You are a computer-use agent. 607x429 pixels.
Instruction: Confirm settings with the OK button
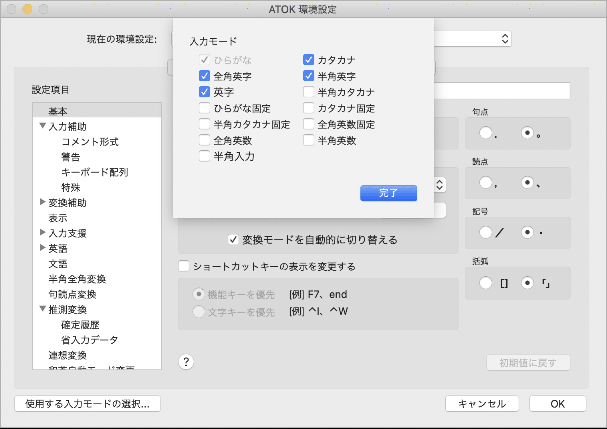(x=557, y=404)
